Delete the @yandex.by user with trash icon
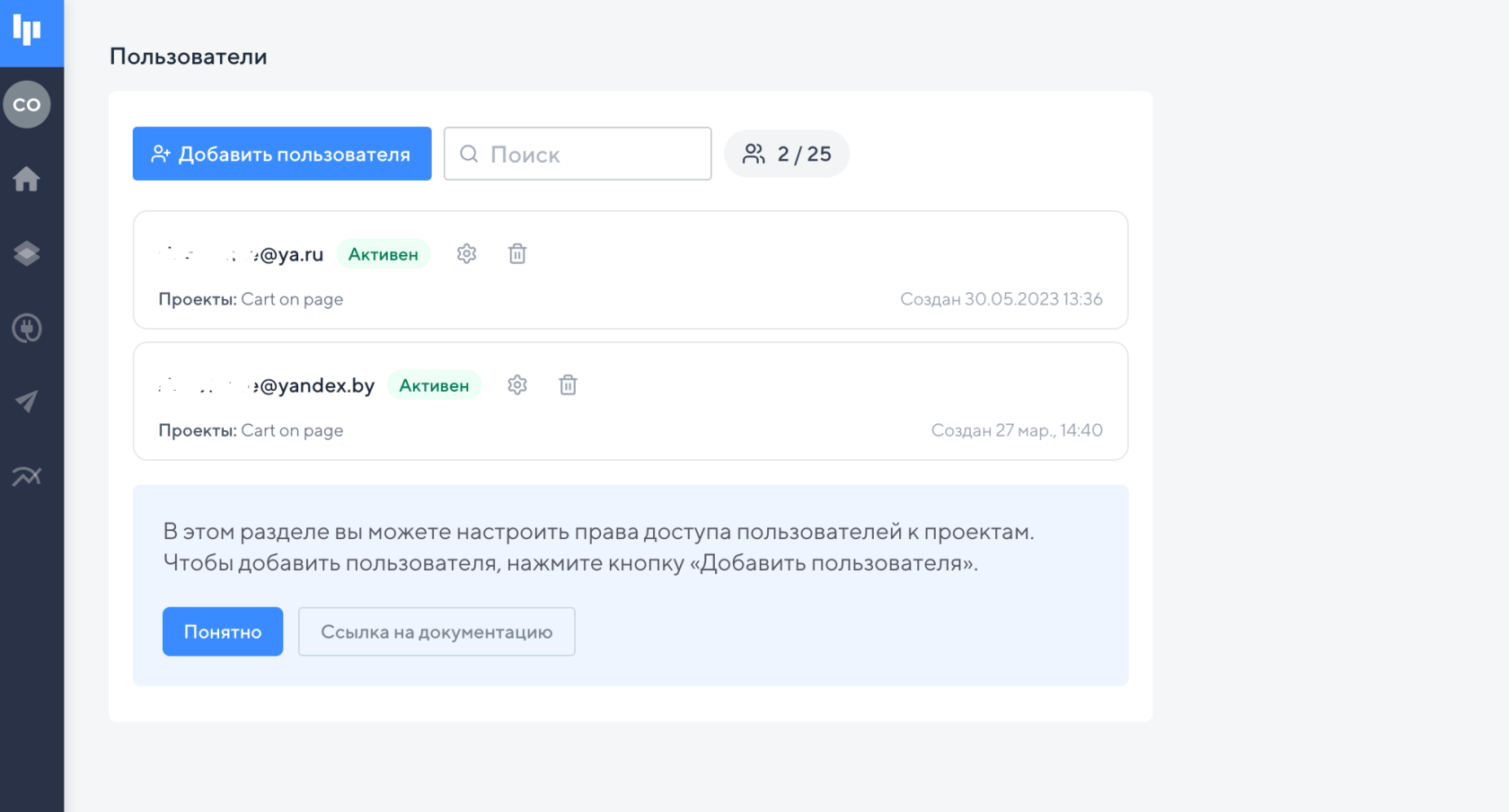 coord(568,385)
